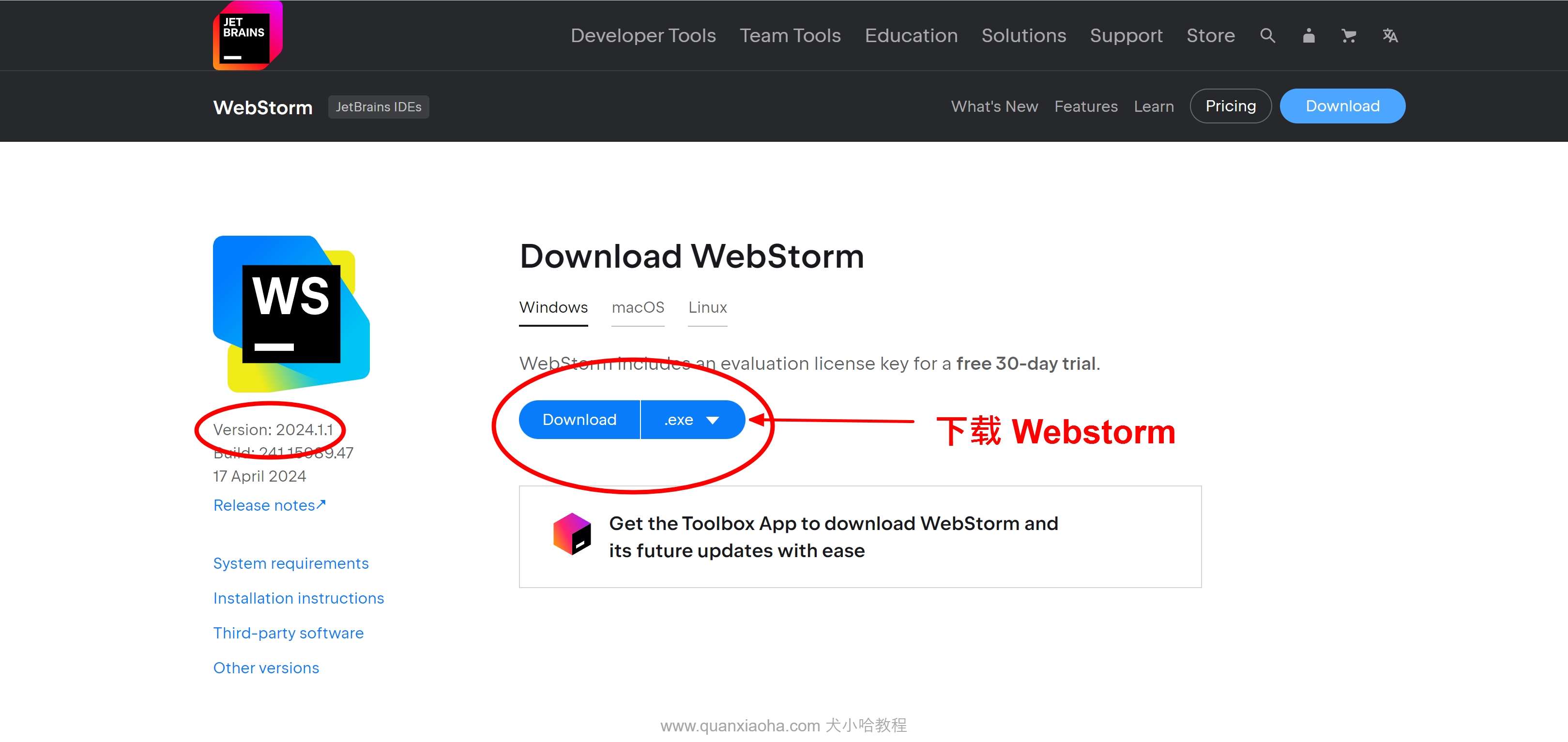Open the Team Tools menu
This screenshot has height=742, width=1568.
[x=790, y=35]
